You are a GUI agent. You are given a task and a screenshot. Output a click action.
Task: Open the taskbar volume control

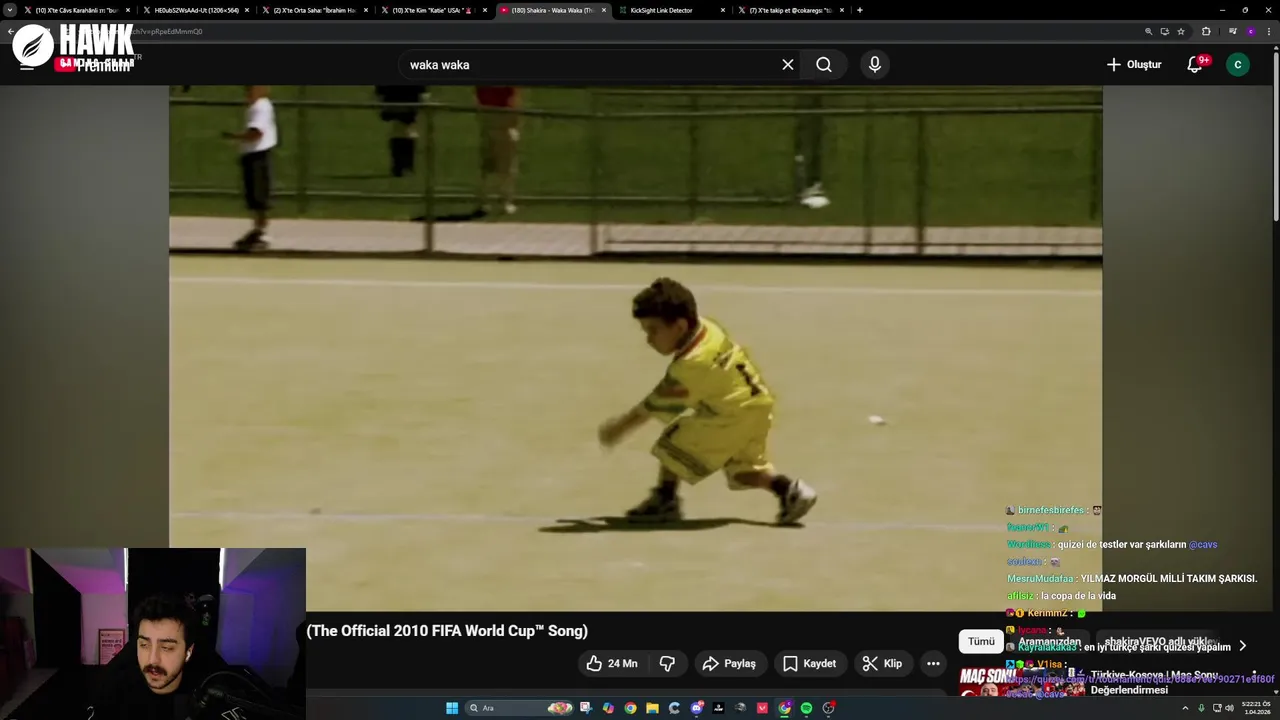[x=1229, y=708]
